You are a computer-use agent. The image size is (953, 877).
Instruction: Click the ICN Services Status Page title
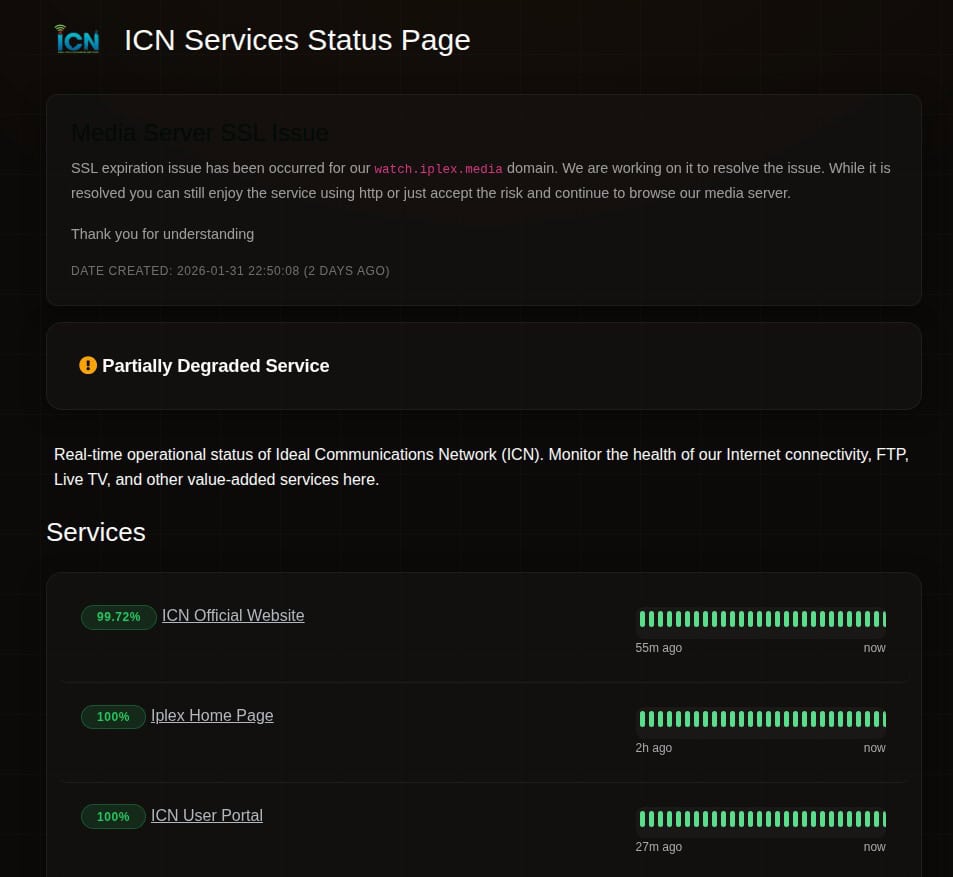pos(297,40)
